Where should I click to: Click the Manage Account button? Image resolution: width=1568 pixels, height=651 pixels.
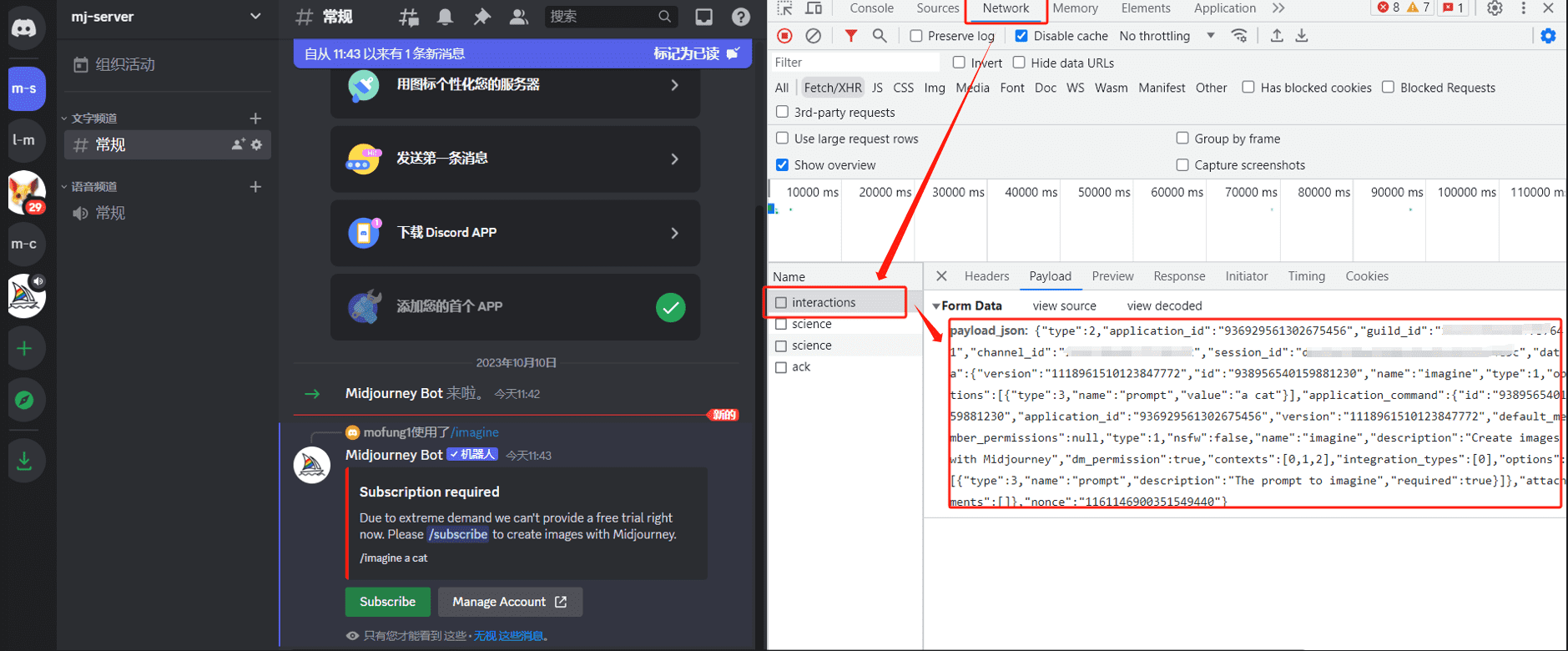509,602
